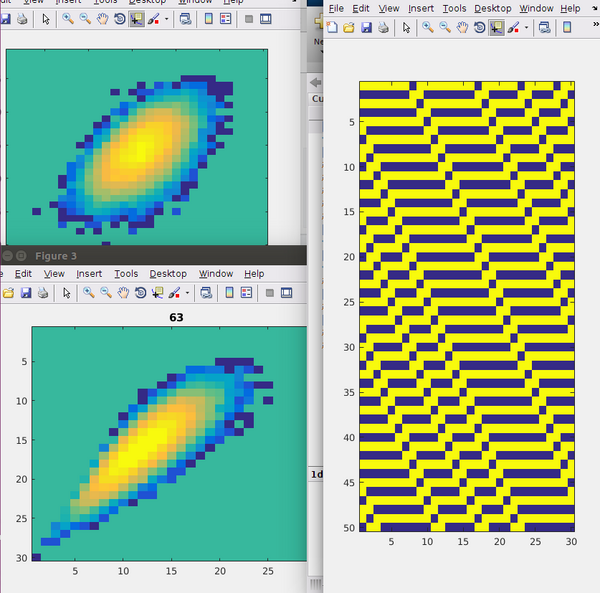
Task: Click Save icon in top-left figure toolbar
Action: (x=5, y=19)
